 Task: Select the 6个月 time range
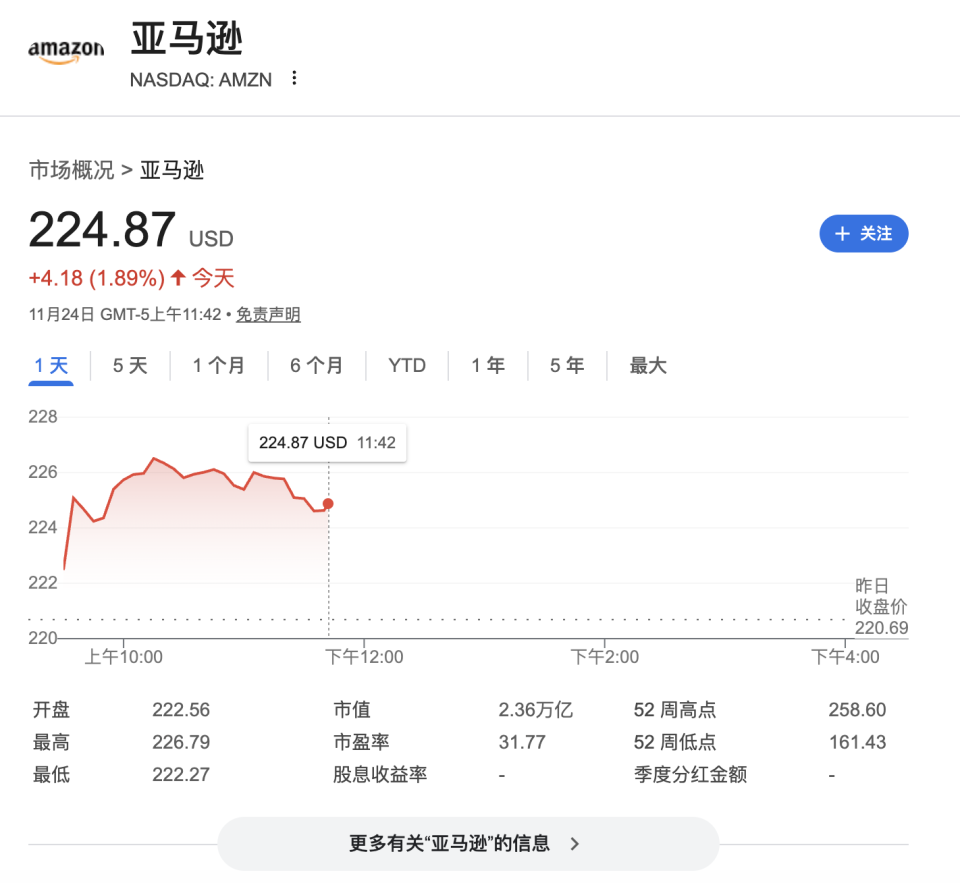(x=317, y=365)
